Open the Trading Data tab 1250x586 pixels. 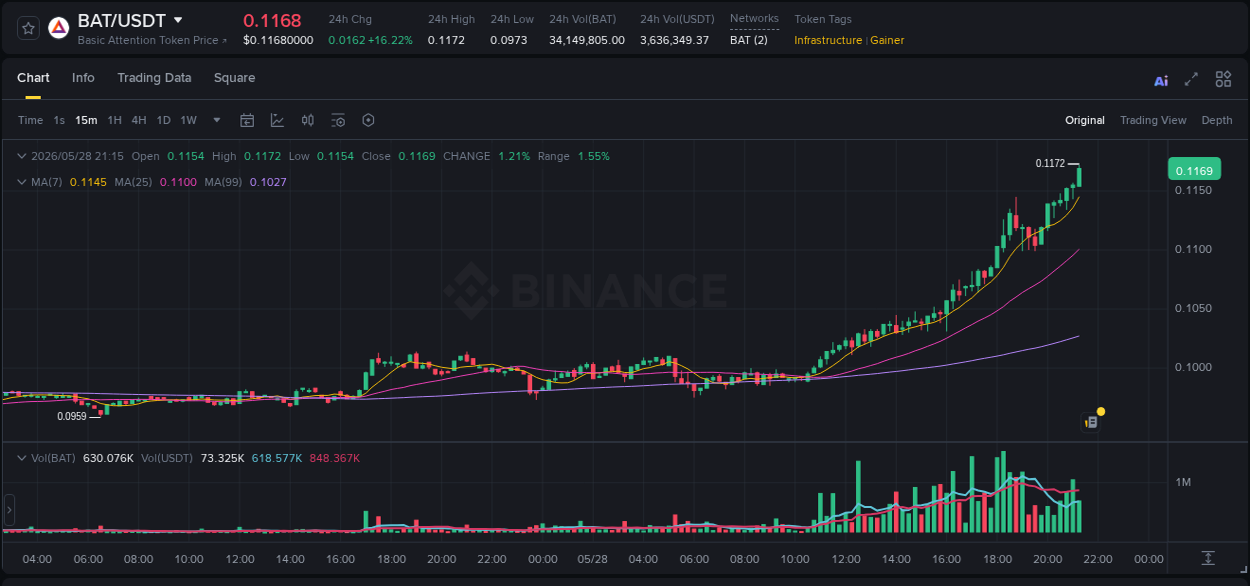click(154, 78)
